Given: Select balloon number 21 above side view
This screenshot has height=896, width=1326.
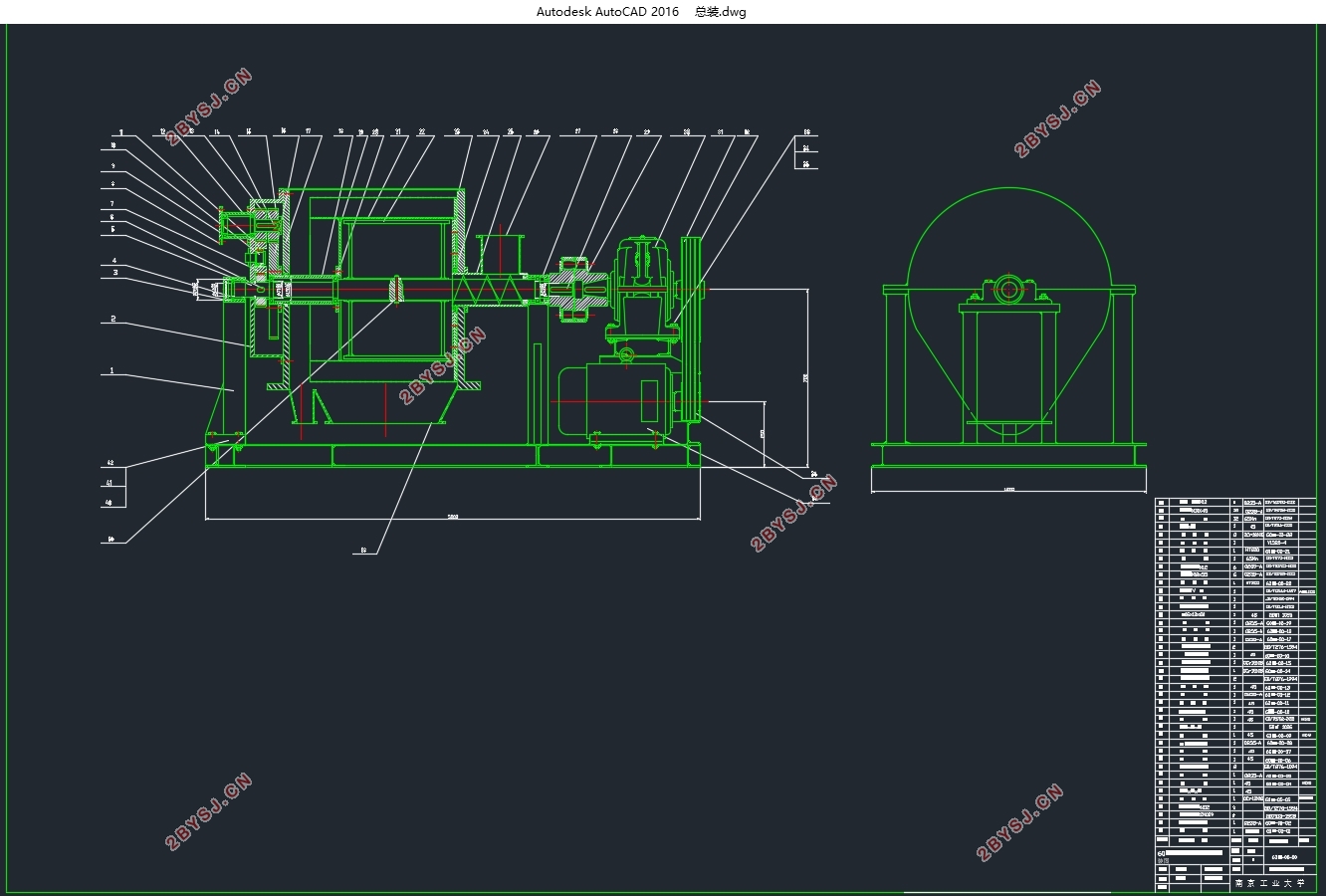Looking at the screenshot, I should [396, 131].
